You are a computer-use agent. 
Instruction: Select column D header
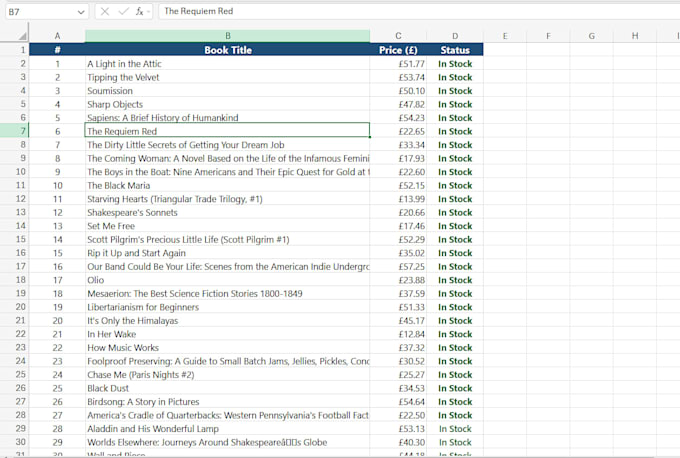[x=455, y=36]
